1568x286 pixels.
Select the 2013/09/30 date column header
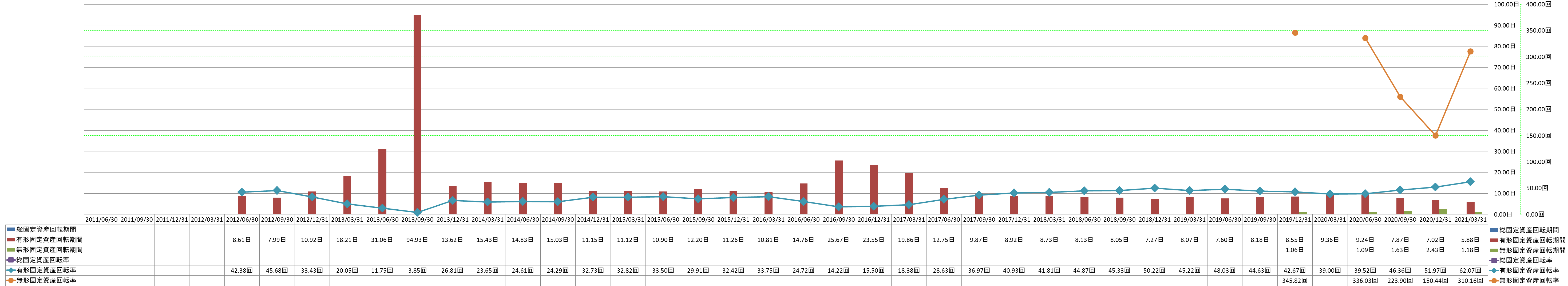[418, 220]
